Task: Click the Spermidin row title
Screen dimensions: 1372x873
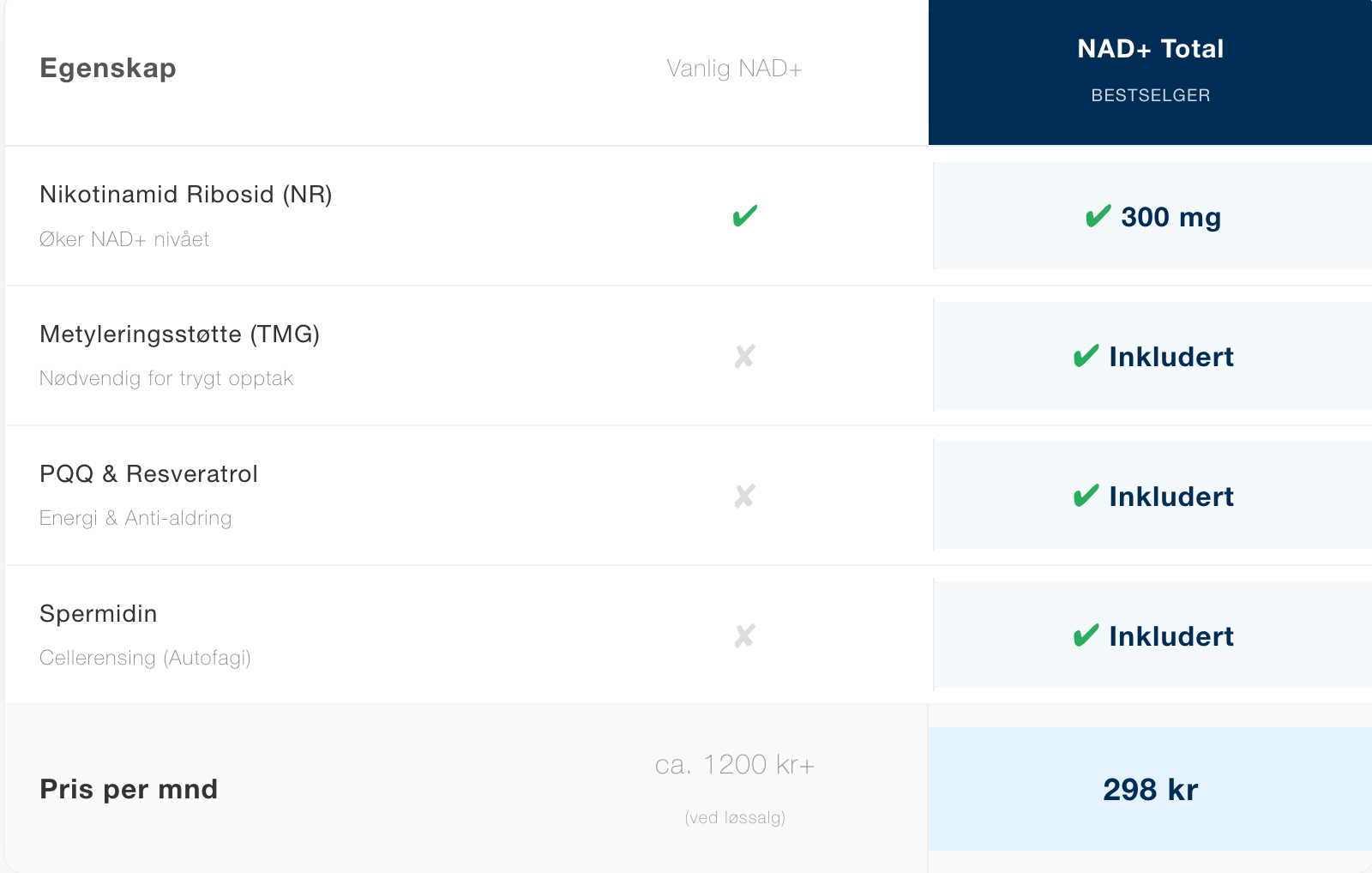Action: click(99, 614)
